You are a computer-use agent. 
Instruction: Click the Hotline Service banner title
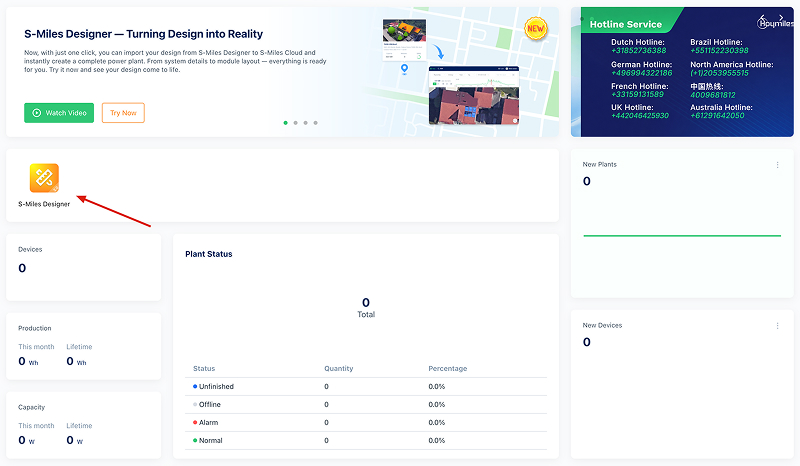coord(626,24)
